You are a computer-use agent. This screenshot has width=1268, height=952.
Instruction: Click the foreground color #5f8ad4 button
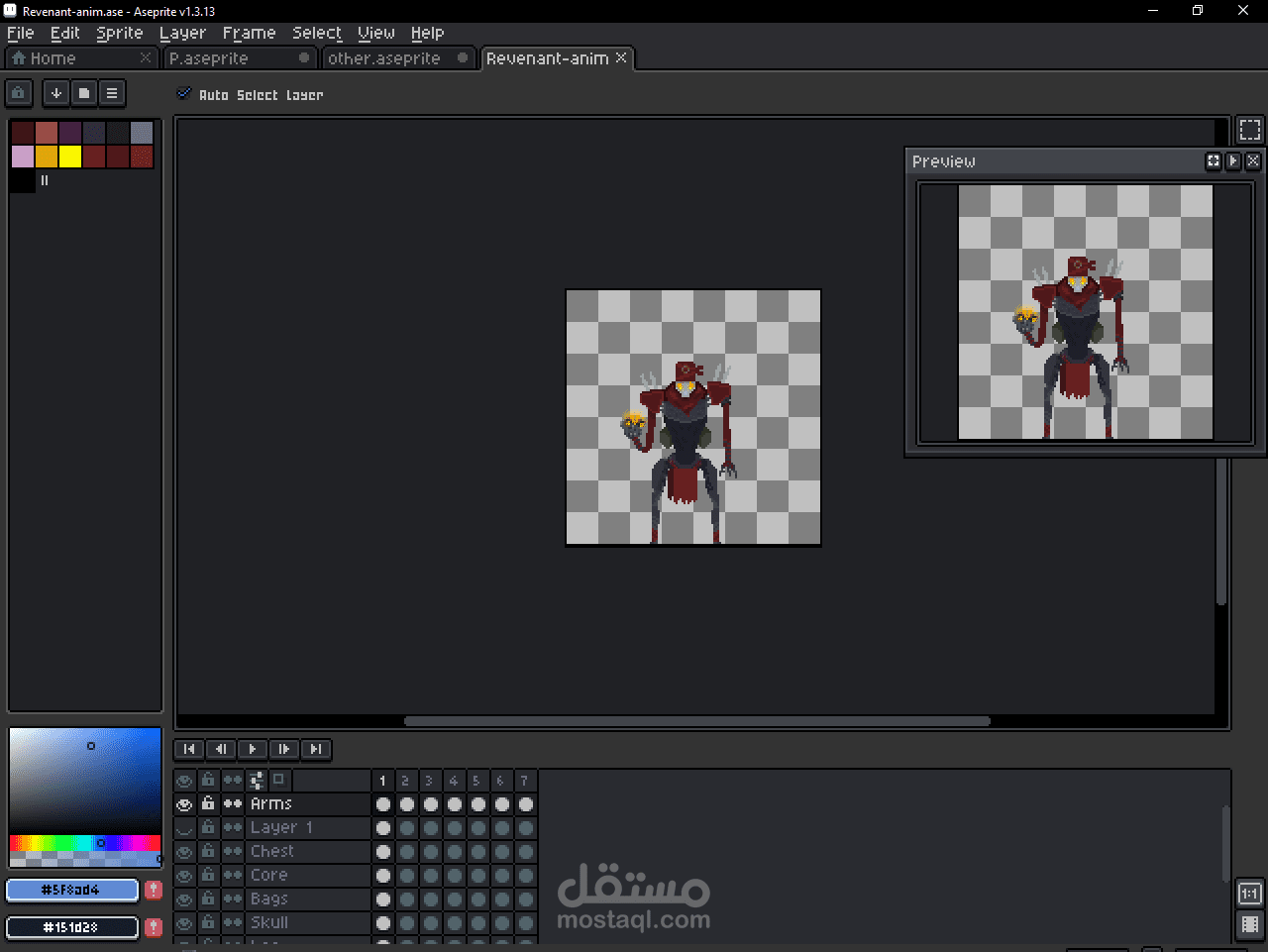[x=72, y=890]
